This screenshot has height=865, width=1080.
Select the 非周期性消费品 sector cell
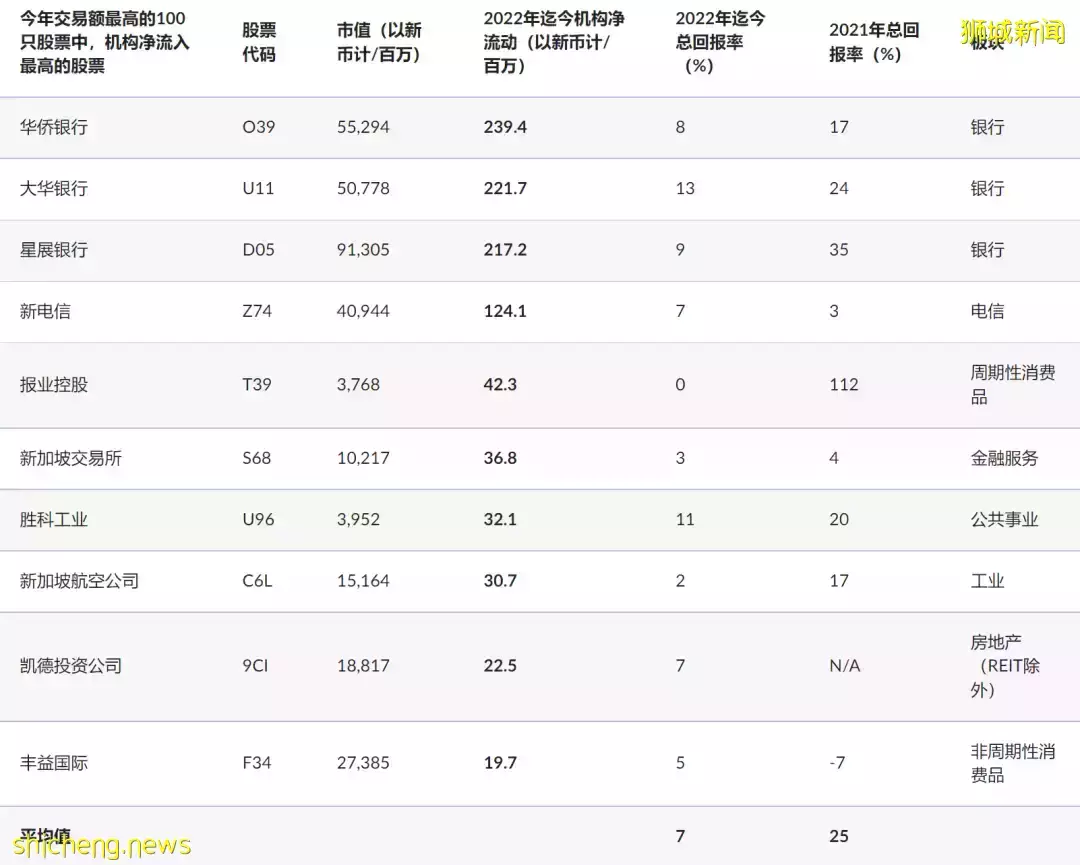pos(1012,764)
